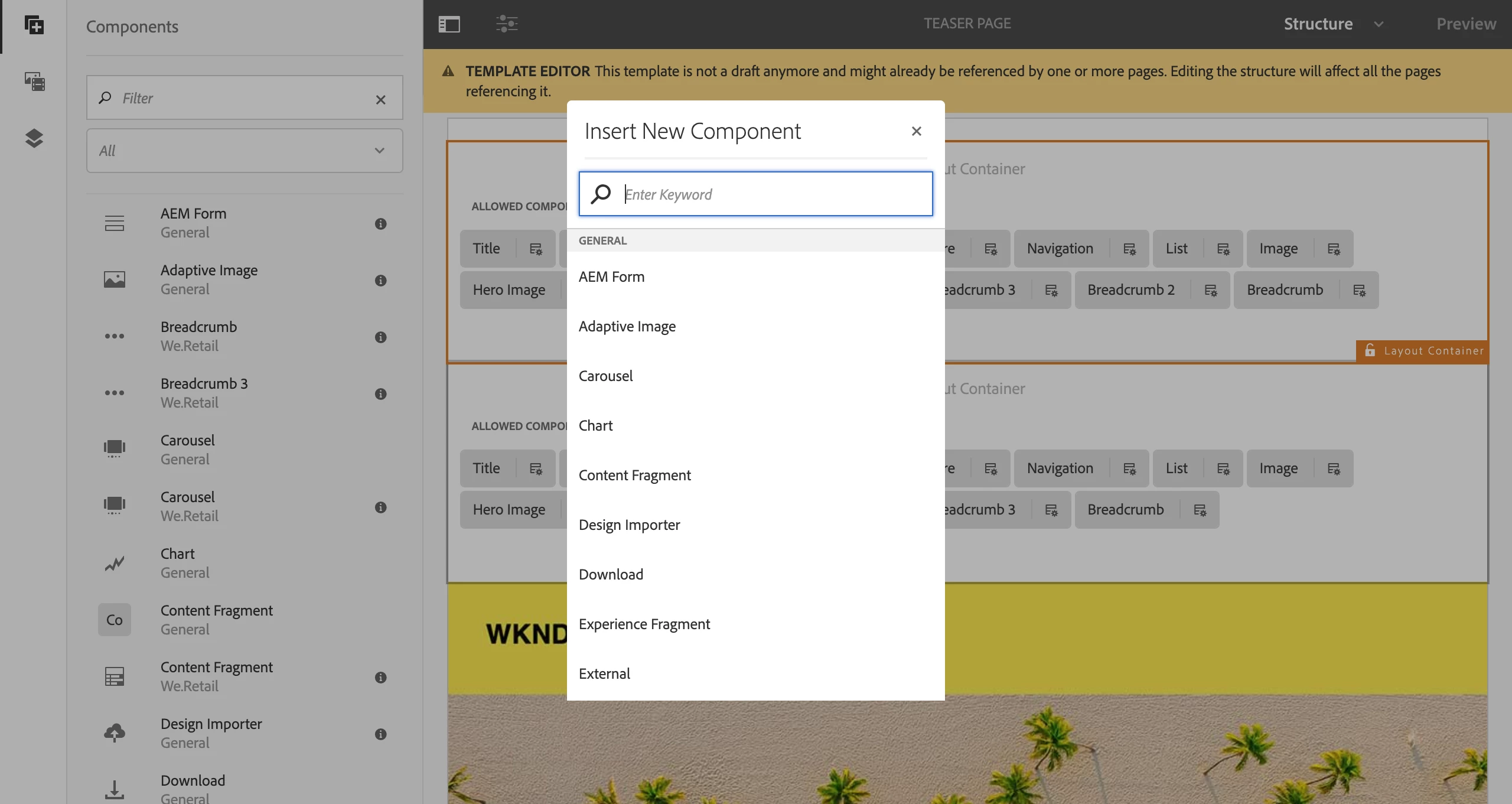This screenshot has width=1512, height=804.
Task: Open policy settings for Navigation component
Action: point(1129,249)
